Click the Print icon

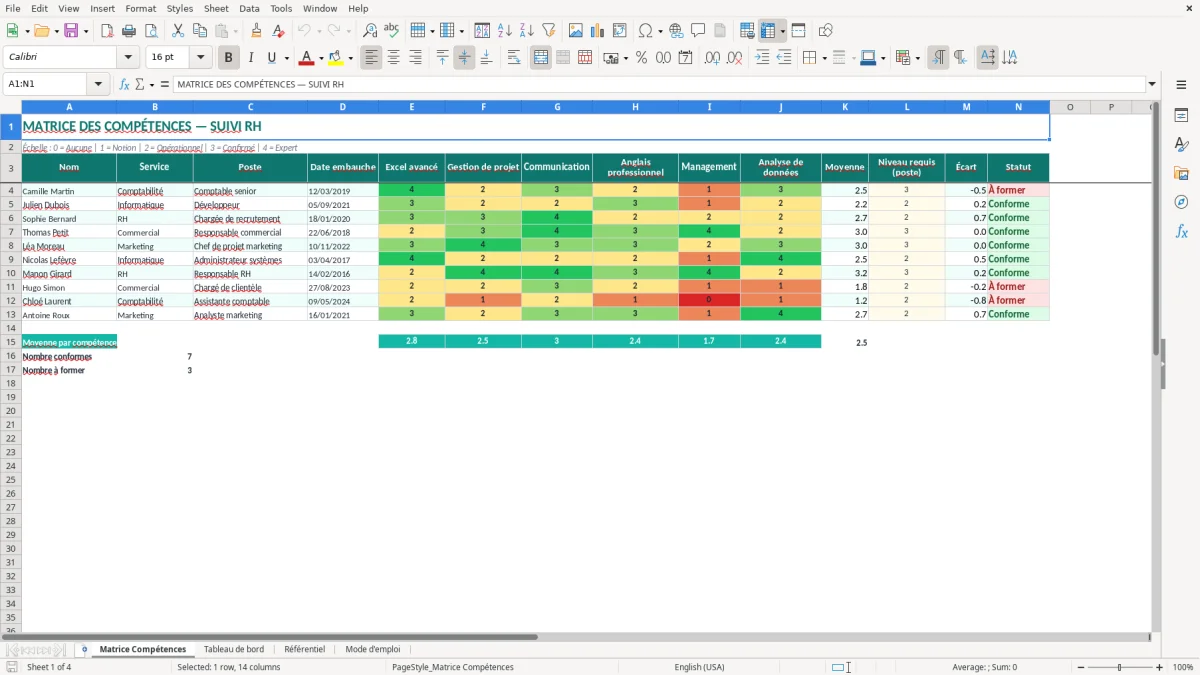tap(129, 30)
